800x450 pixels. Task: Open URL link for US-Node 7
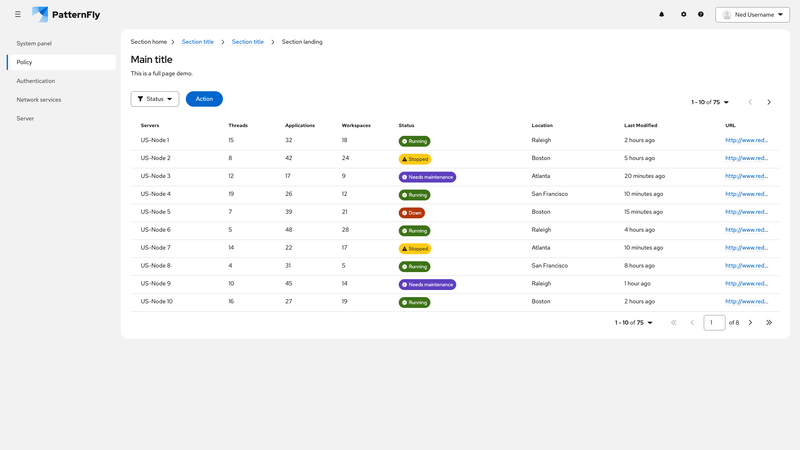[746, 247]
